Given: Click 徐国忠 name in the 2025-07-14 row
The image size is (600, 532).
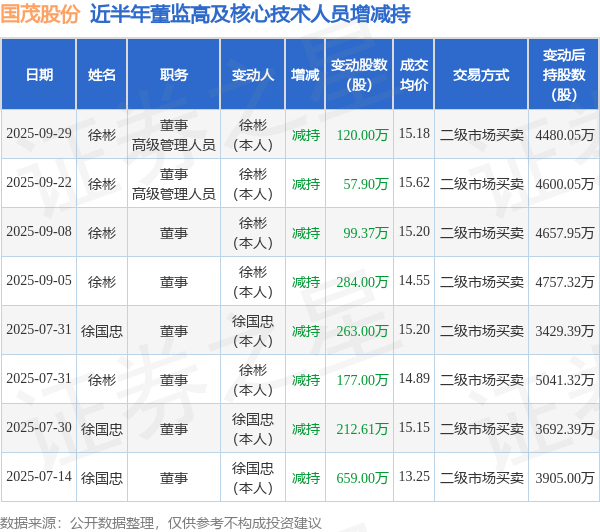Looking at the screenshot, I should point(102,478).
